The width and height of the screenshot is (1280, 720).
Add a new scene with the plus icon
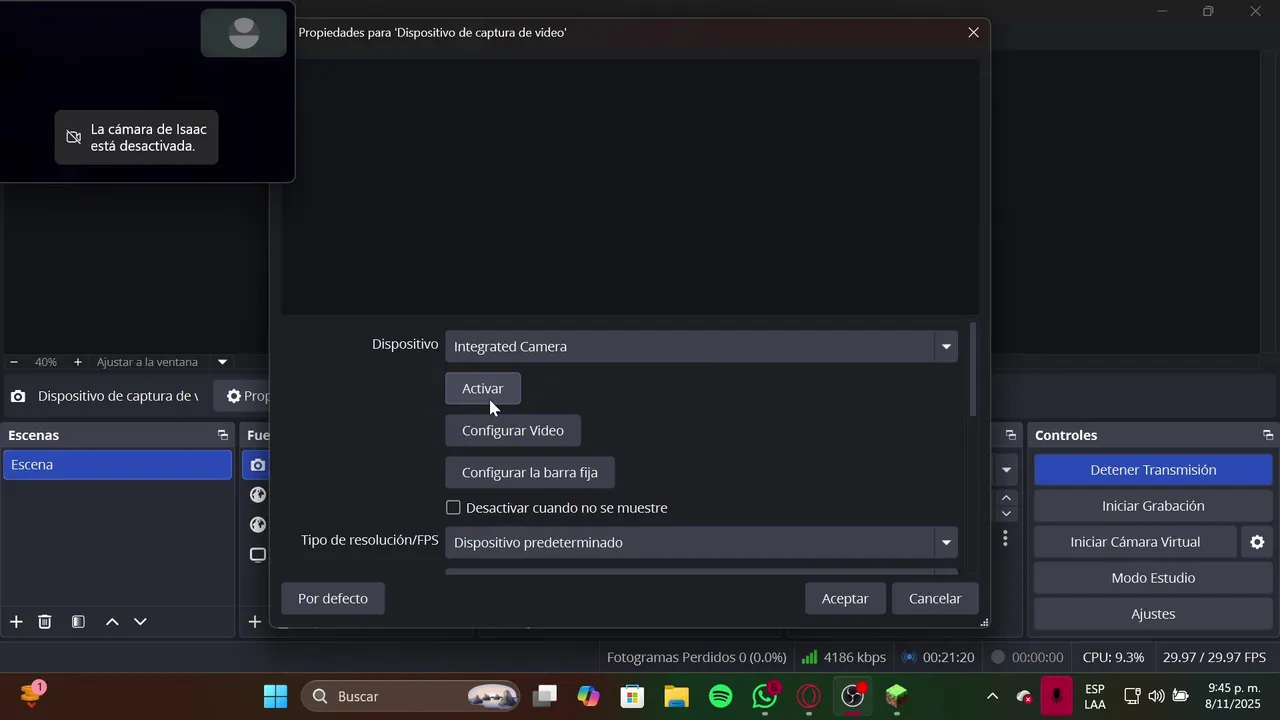tap(16, 622)
